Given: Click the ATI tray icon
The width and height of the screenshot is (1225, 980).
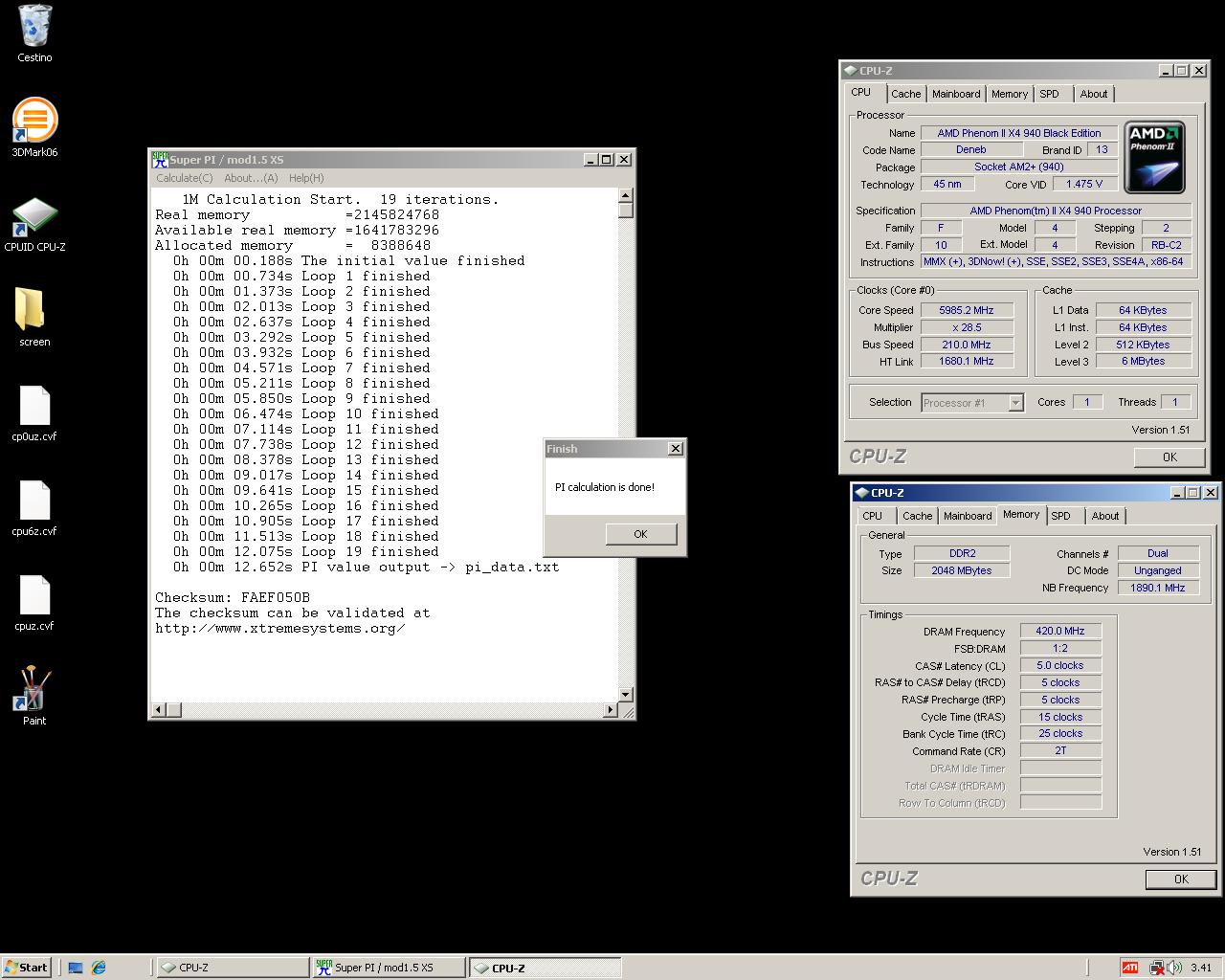Looking at the screenshot, I should pyautogui.click(x=1130, y=968).
